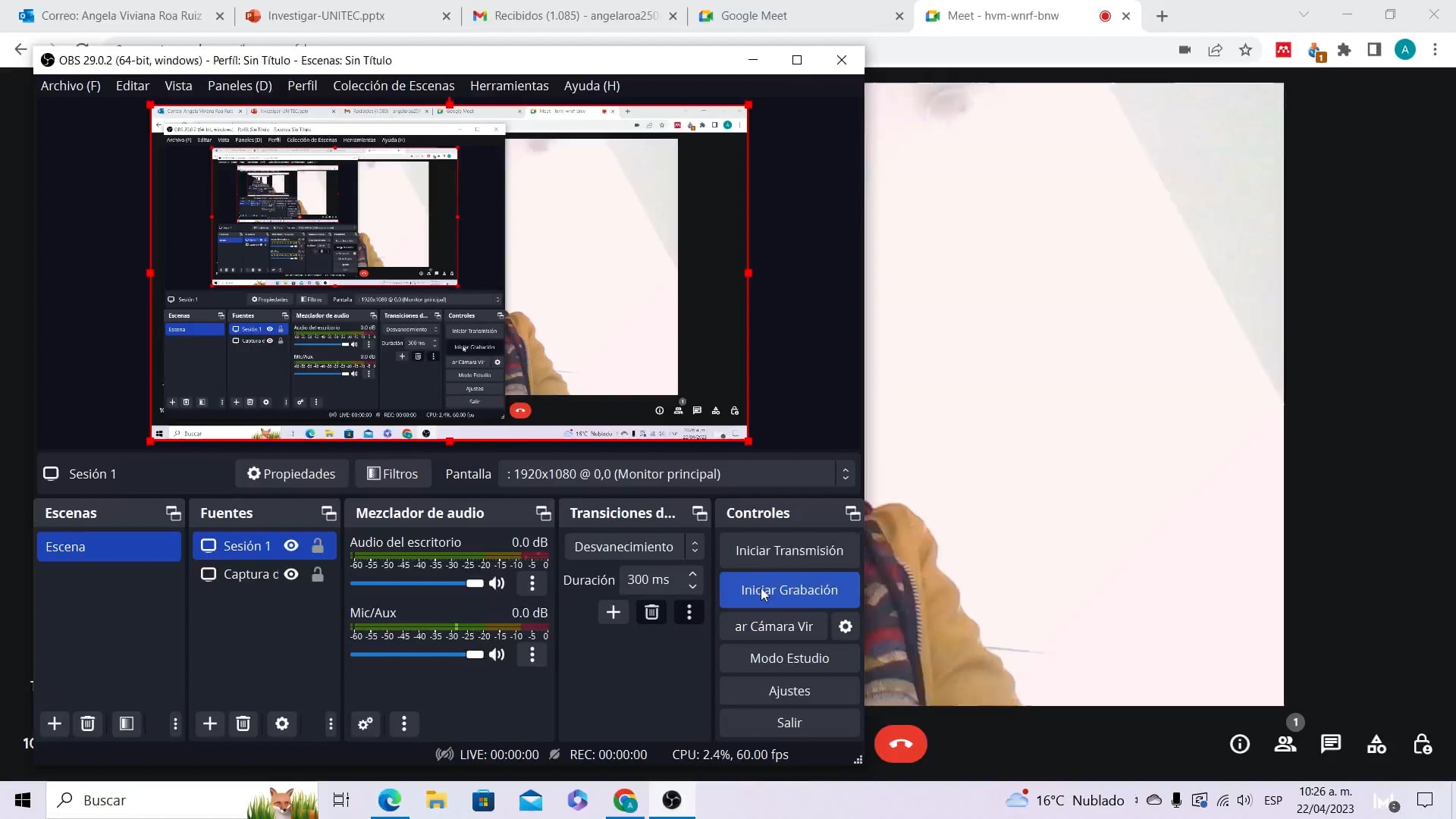Switch to Investigar-UNITEC.pptx browser tab

tap(326, 16)
